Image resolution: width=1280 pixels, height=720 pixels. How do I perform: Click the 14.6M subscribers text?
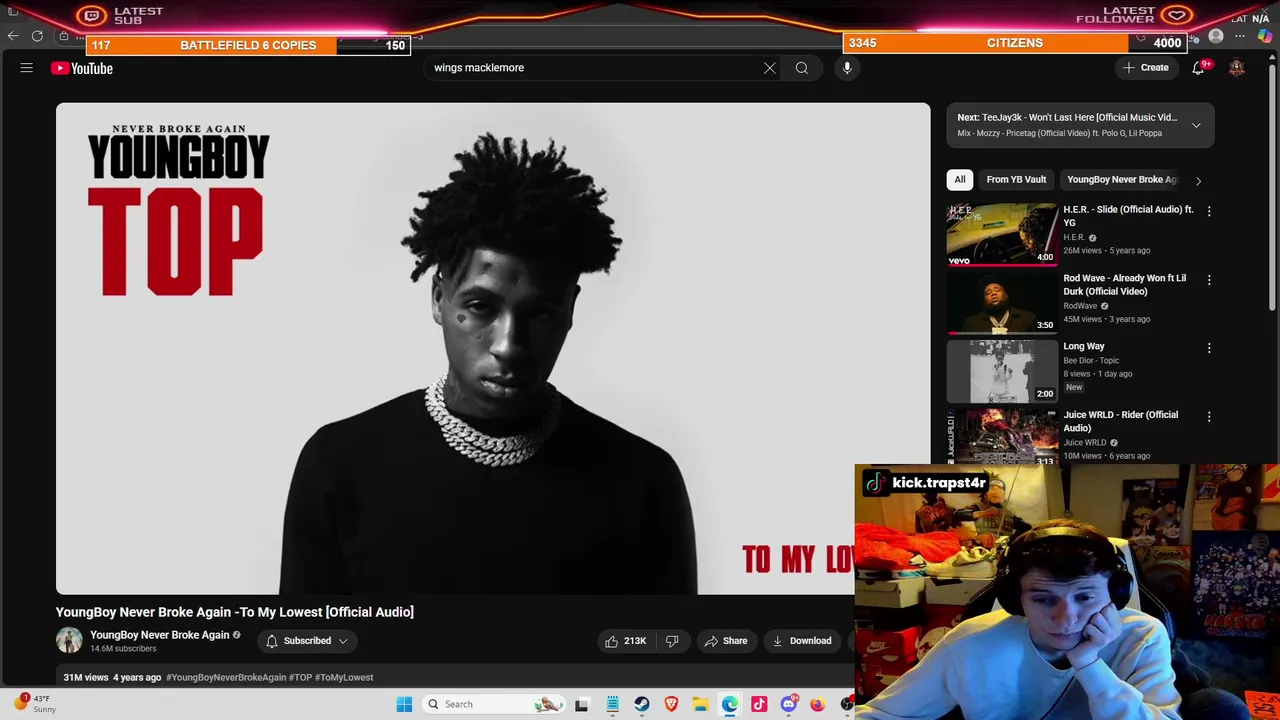click(123, 649)
